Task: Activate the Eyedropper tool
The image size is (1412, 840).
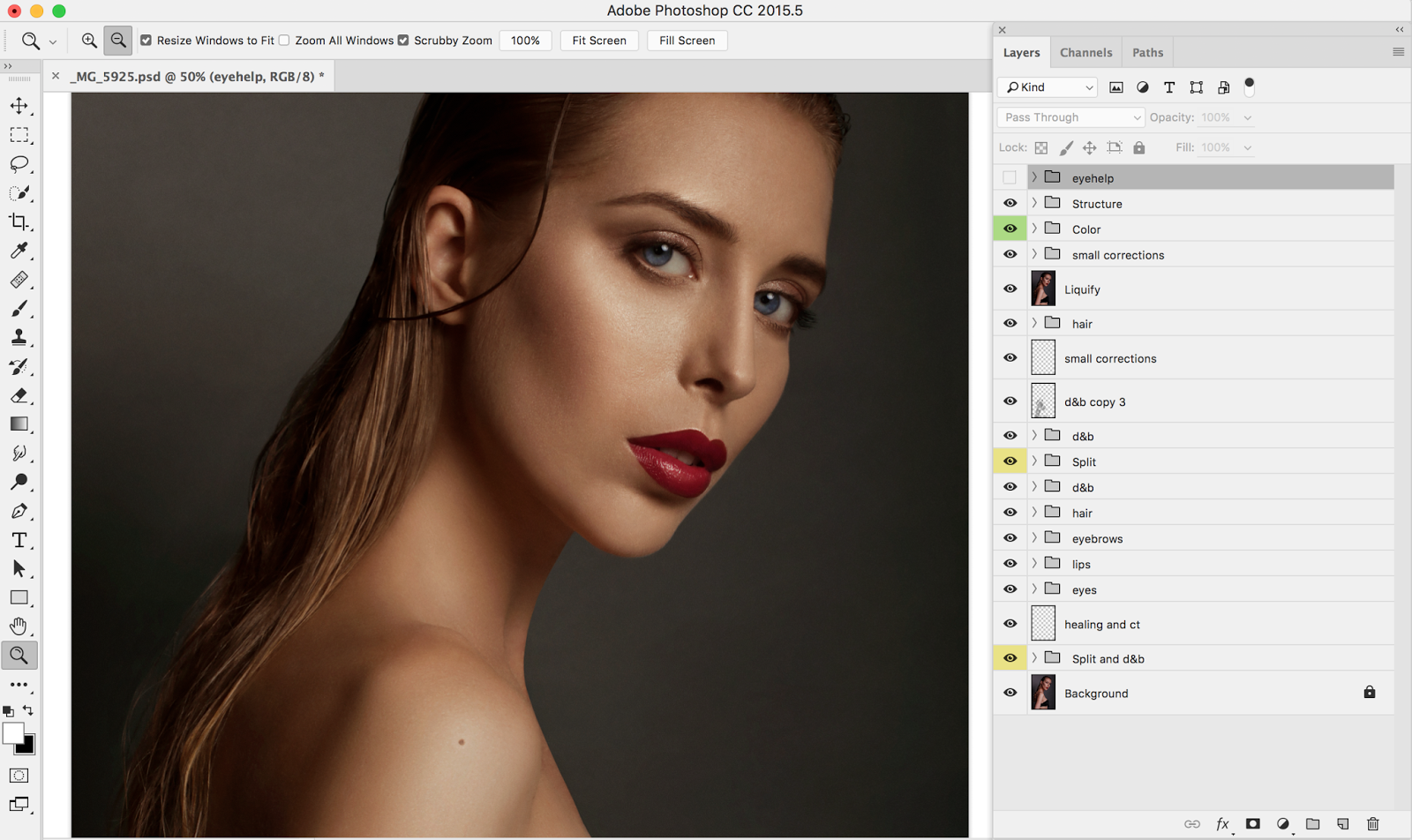Action: pos(19,251)
